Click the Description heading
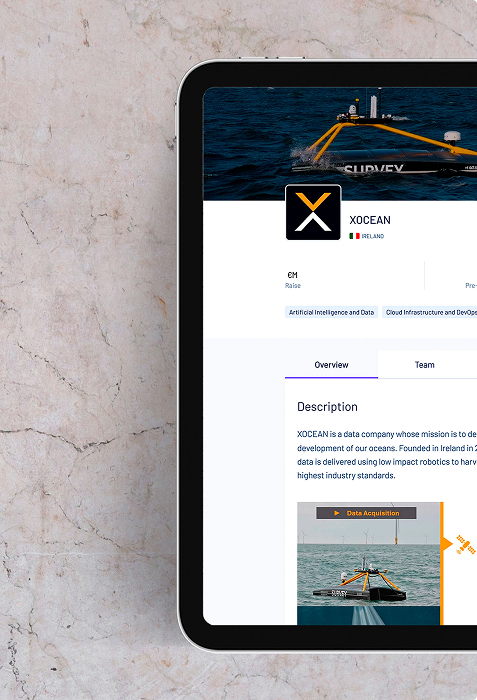 [327, 407]
